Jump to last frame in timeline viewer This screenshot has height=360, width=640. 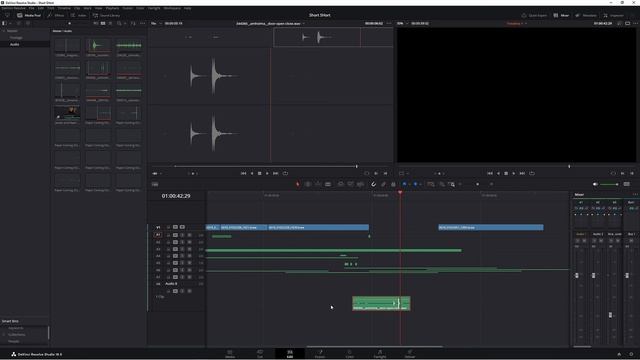click(522, 173)
